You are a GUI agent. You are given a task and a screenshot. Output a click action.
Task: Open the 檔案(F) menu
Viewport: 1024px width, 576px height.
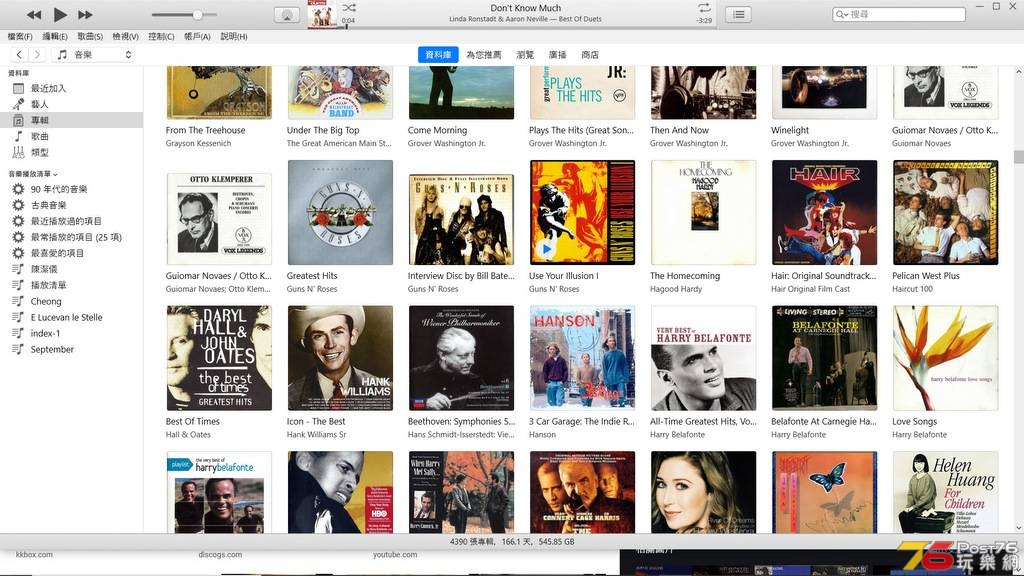coord(20,37)
